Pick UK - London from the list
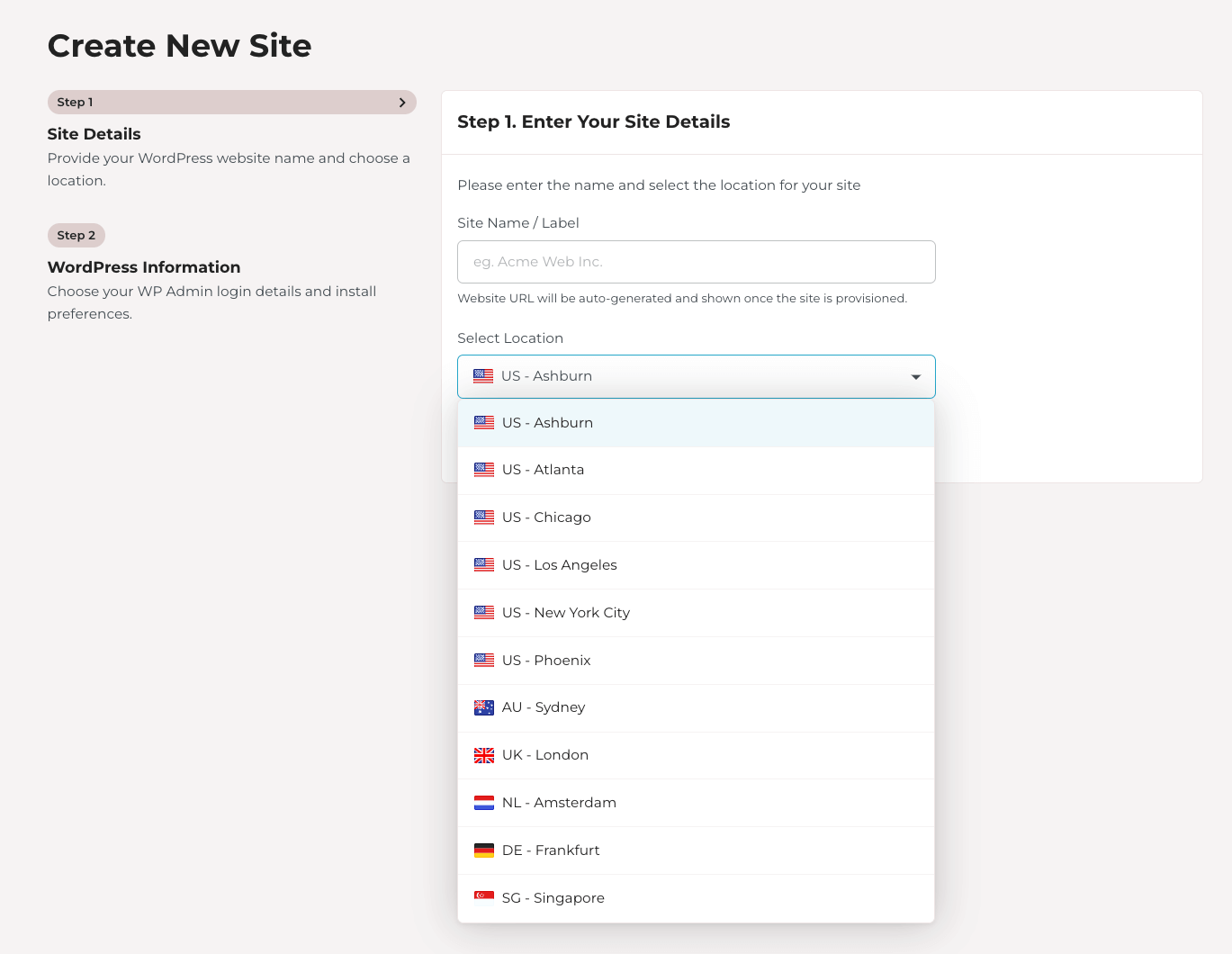 pos(697,755)
